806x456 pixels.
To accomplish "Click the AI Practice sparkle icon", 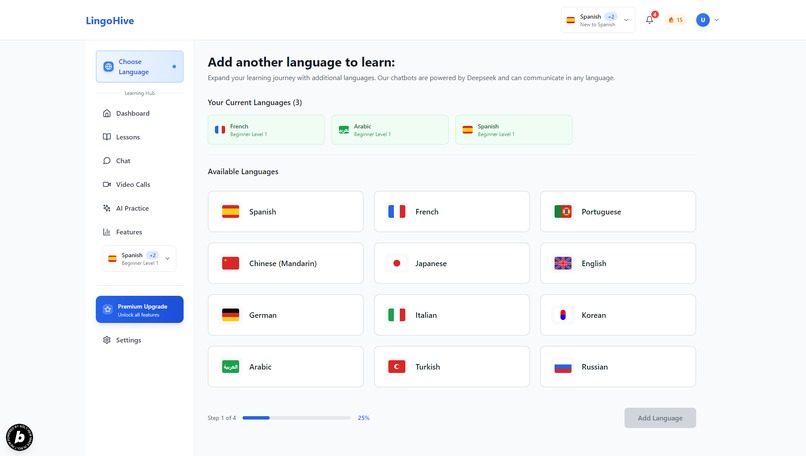I will (106, 208).
